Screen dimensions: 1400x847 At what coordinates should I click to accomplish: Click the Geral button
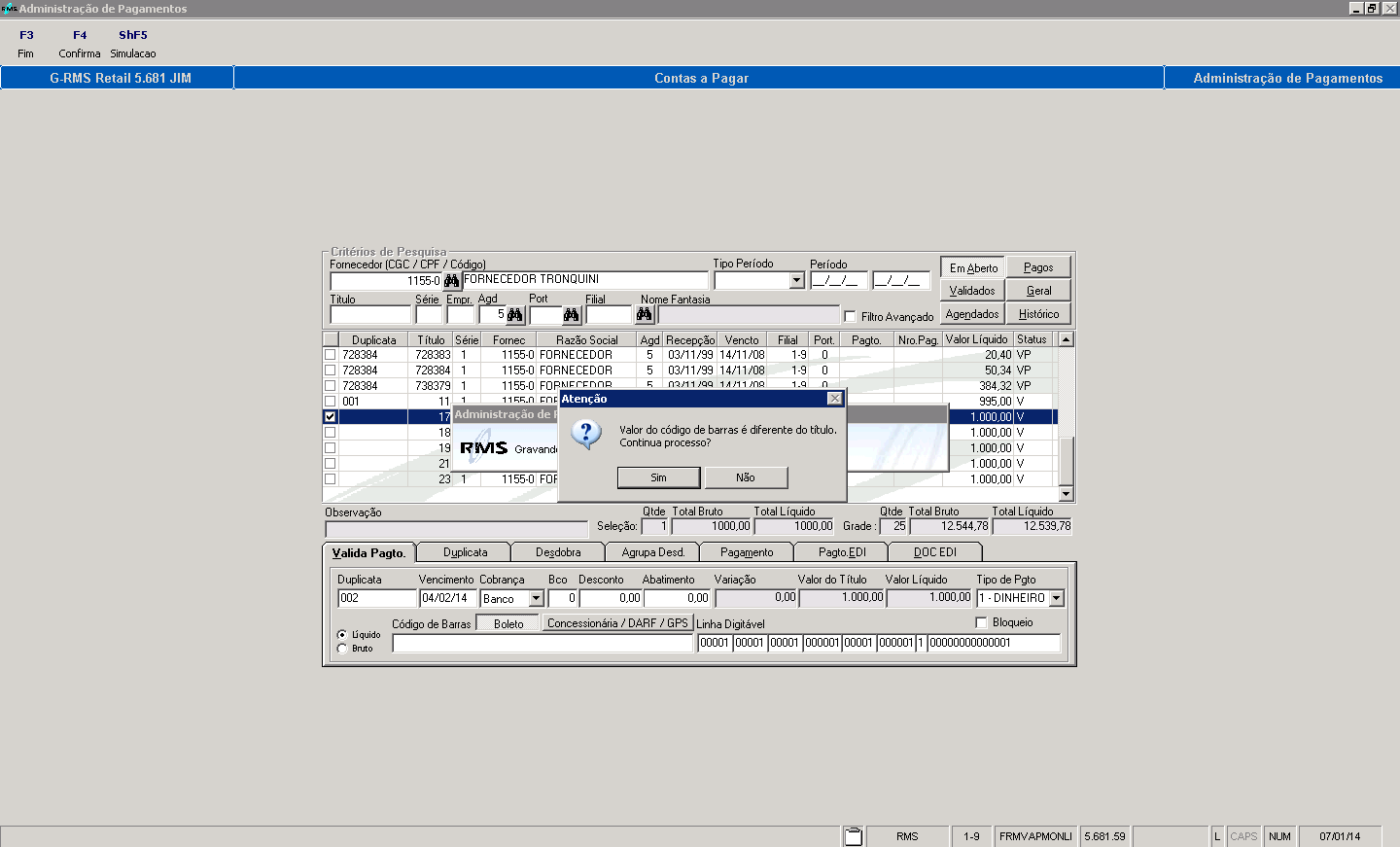pos(1038,291)
